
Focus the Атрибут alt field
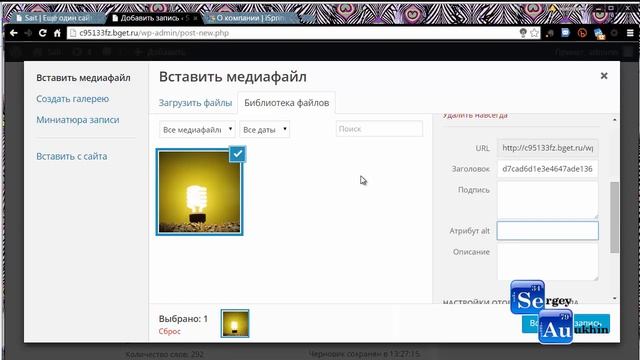point(547,231)
